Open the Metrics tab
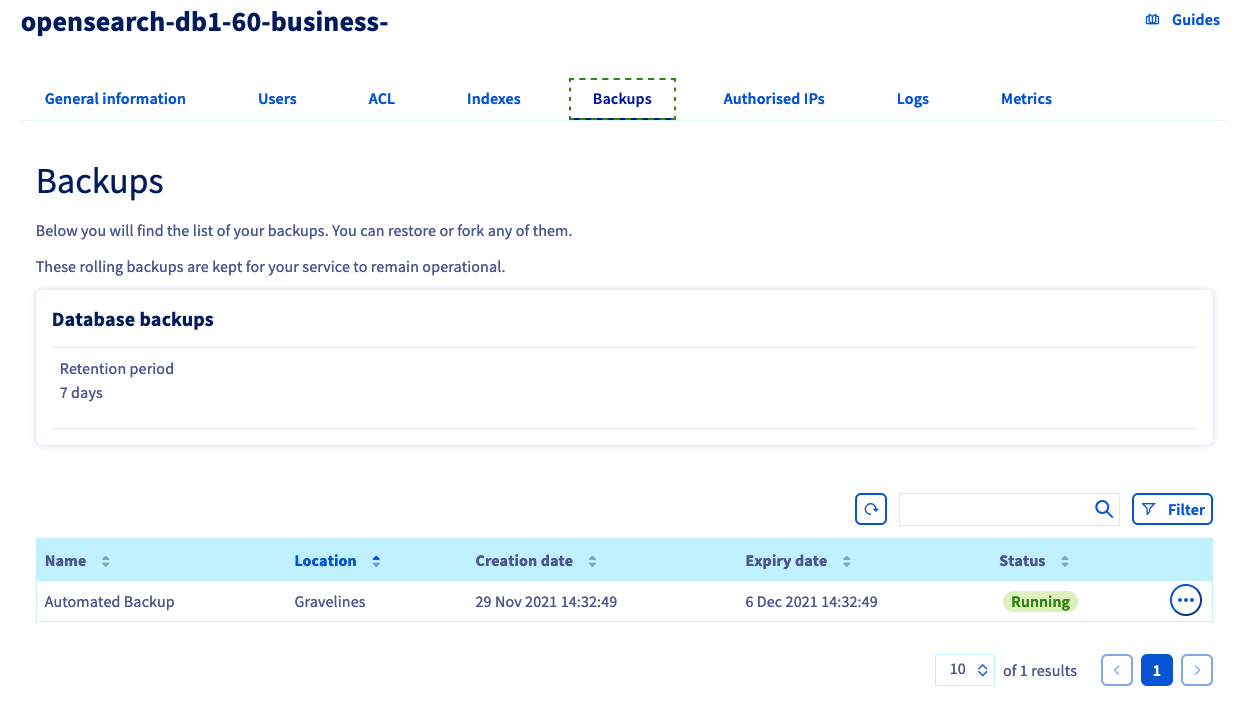The image size is (1247, 717). [1026, 99]
